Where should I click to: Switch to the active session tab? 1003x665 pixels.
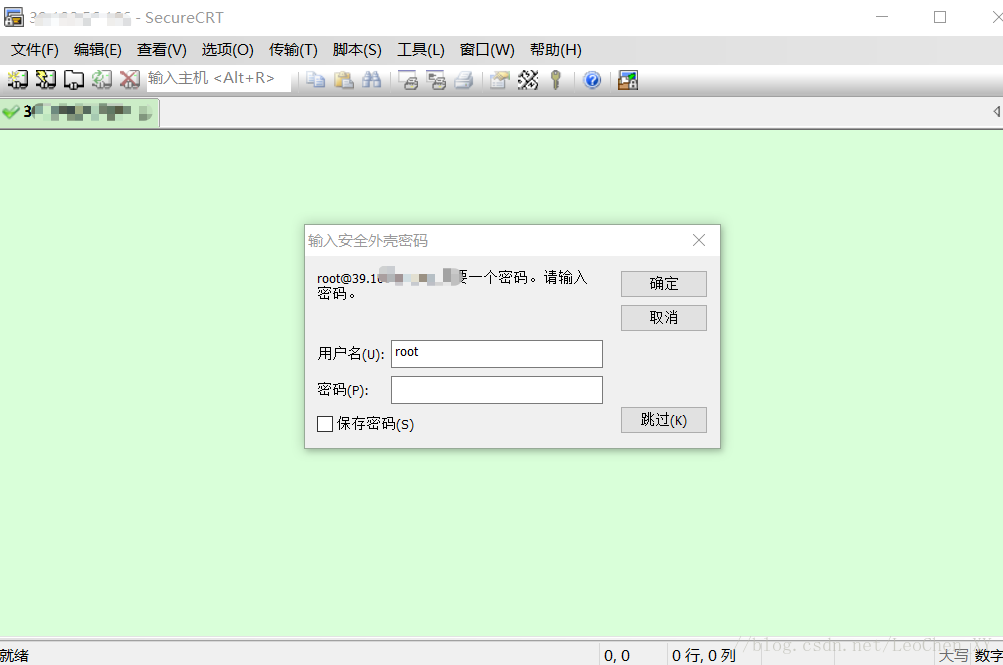click(x=80, y=113)
